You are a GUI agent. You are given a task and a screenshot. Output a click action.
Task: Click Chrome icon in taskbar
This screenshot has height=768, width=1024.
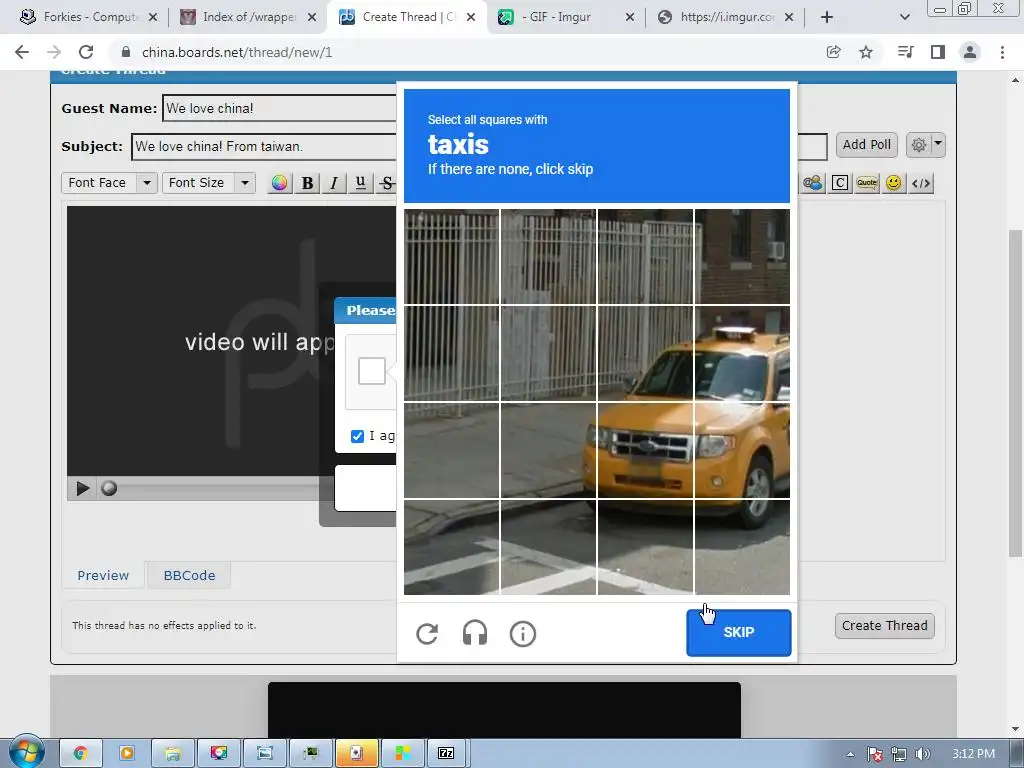tap(80, 754)
